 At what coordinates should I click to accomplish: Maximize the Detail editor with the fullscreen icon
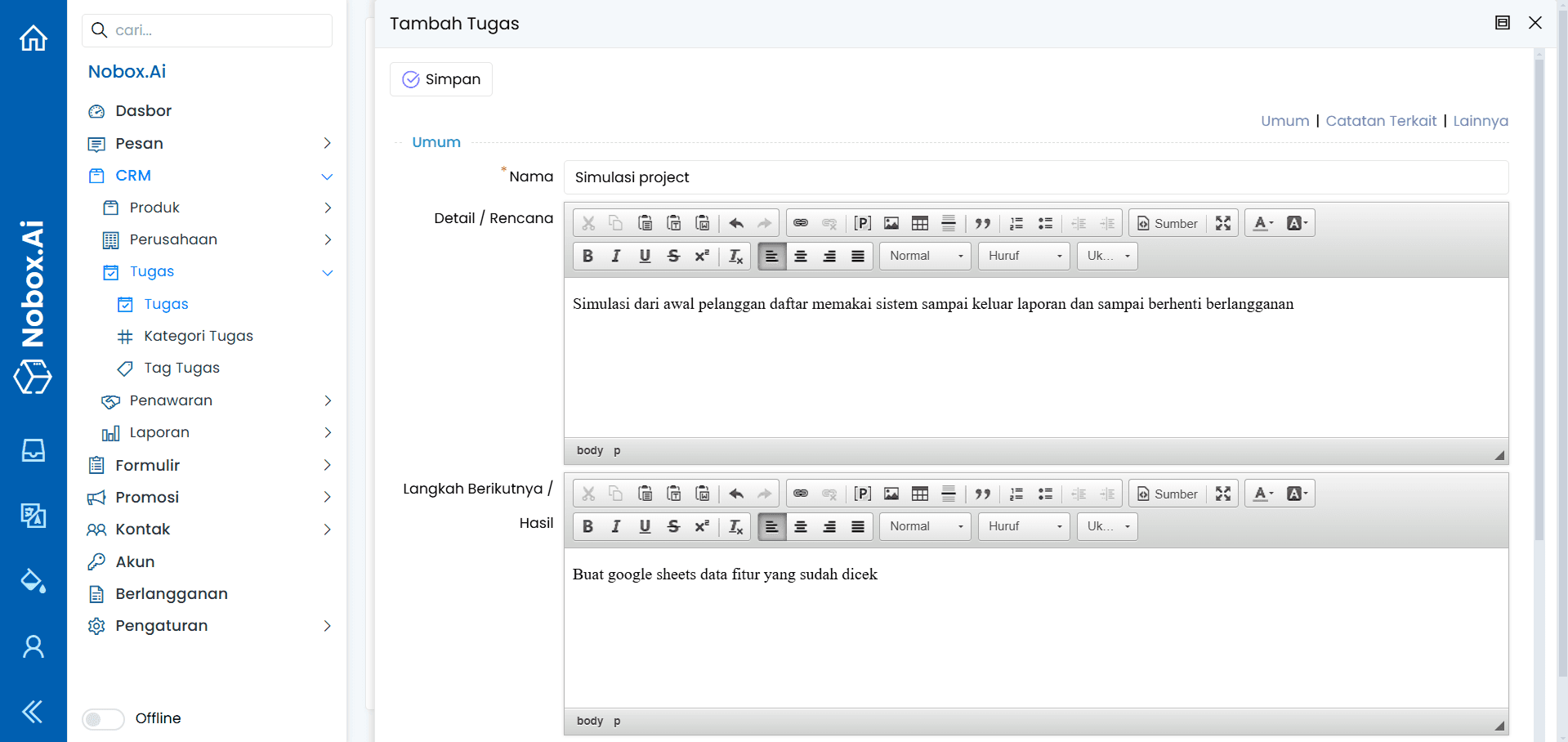1222,222
